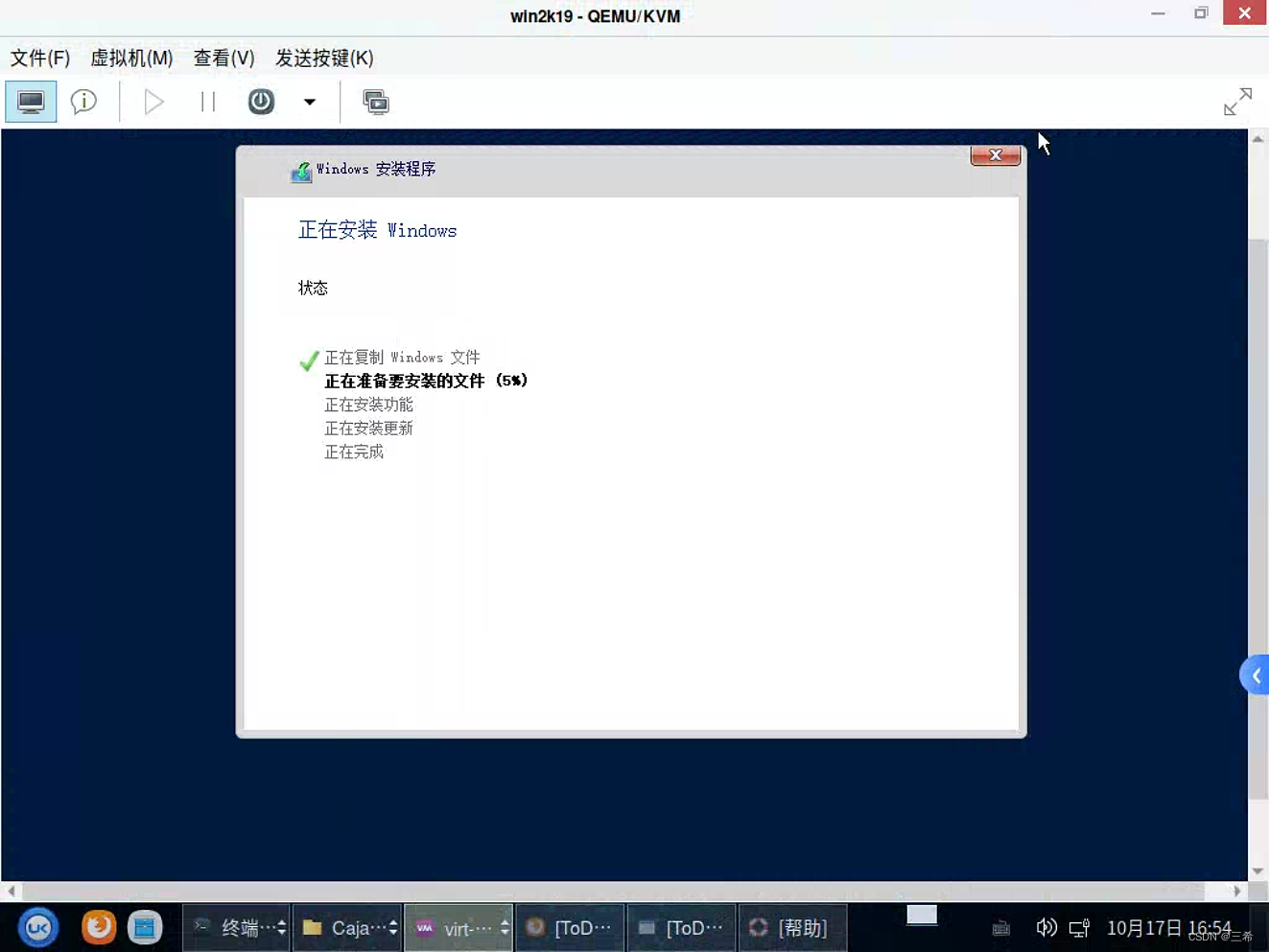Switch viewer to fullscreen mode
The image size is (1269, 952).
(1237, 102)
